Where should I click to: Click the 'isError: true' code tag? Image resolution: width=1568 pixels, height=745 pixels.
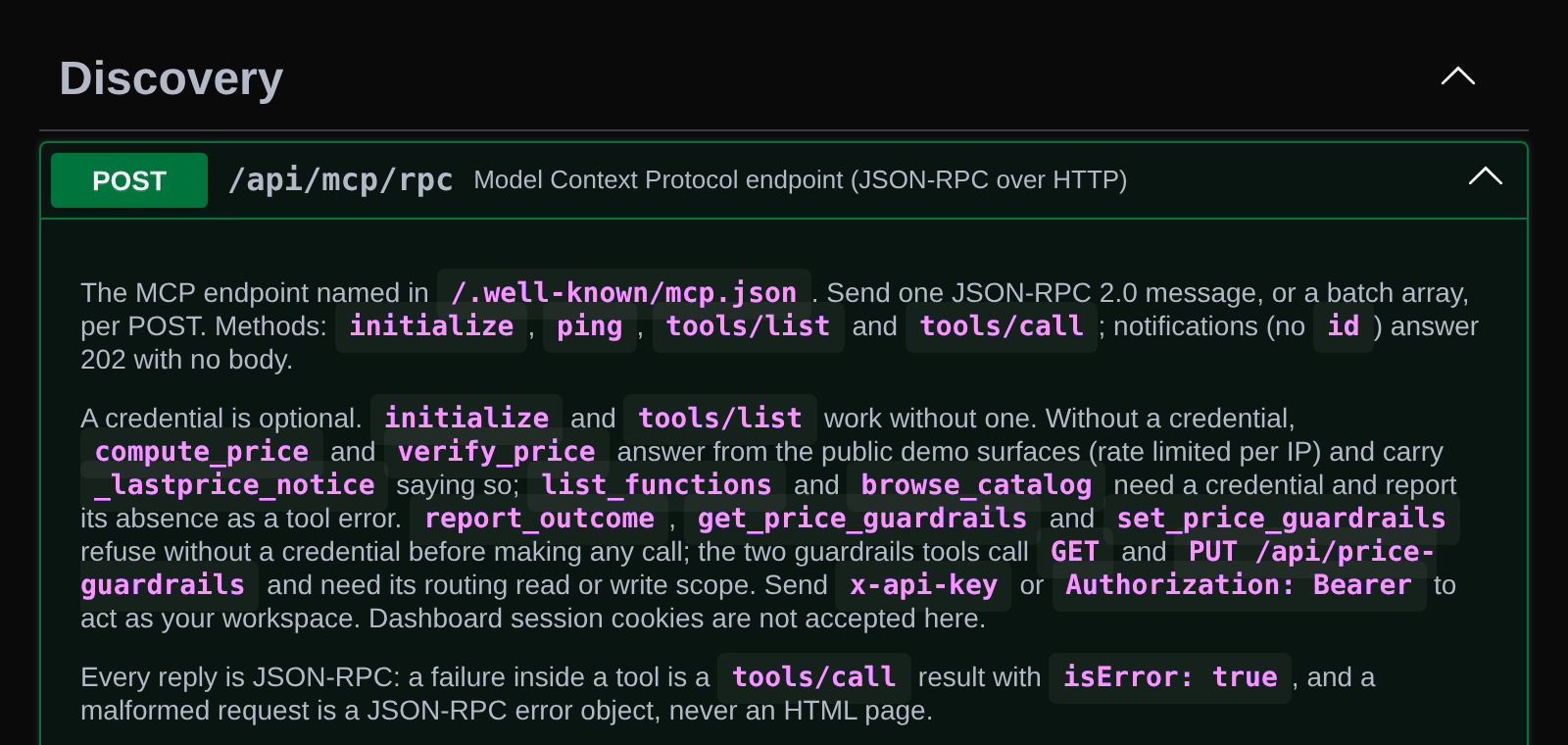click(1170, 677)
